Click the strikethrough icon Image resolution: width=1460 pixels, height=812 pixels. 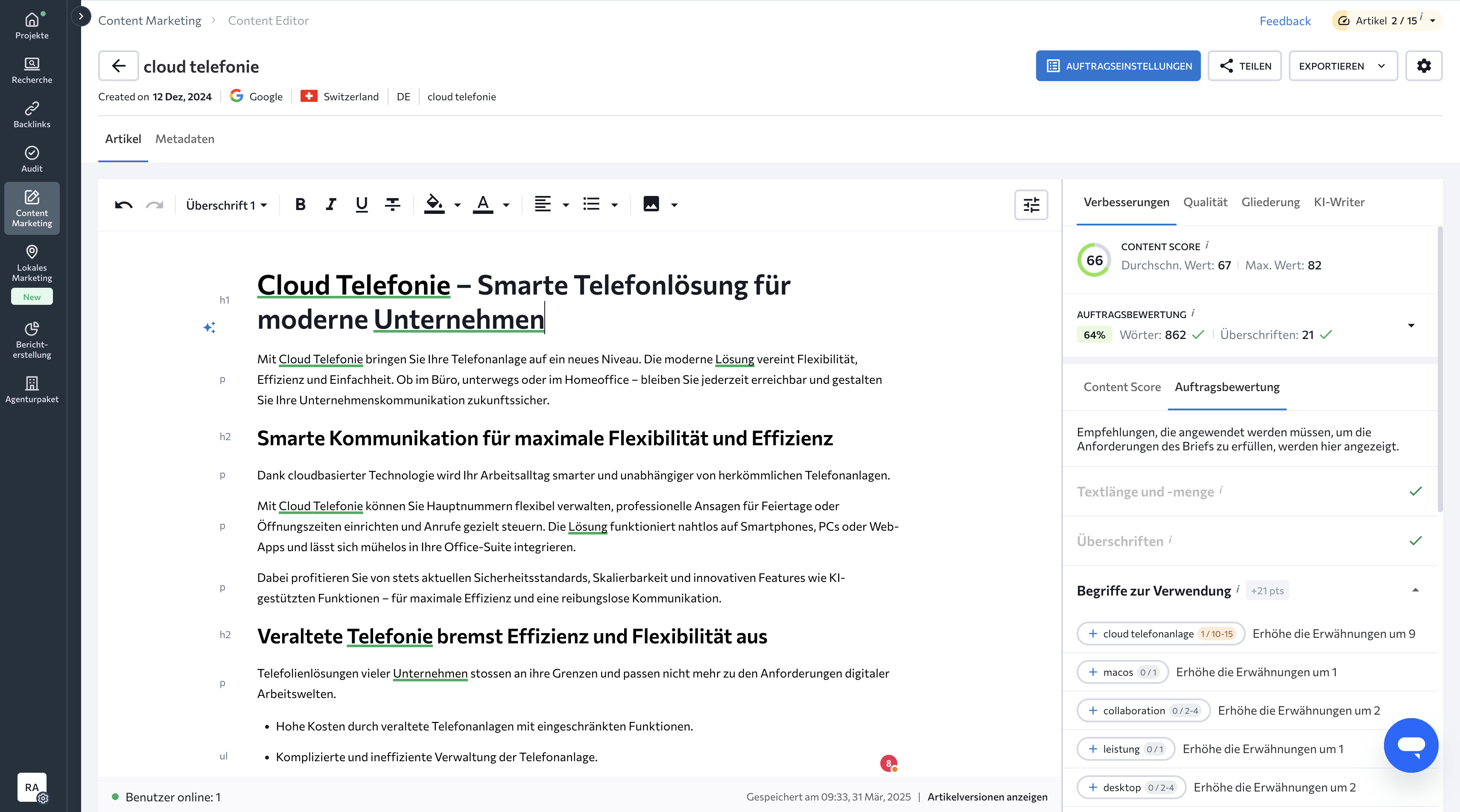(x=392, y=204)
